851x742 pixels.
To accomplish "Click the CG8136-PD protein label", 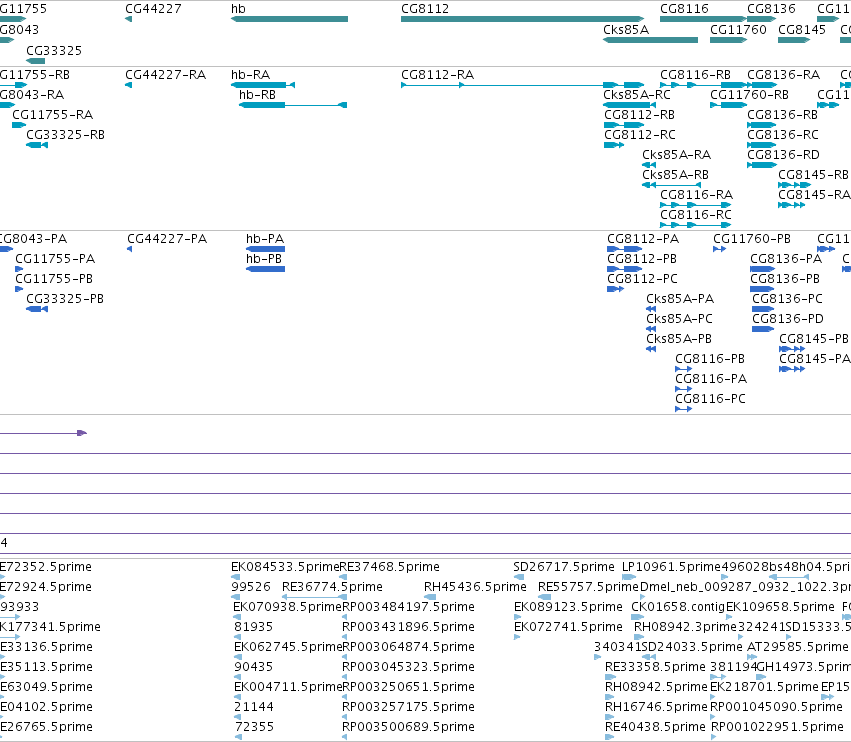I will (x=788, y=319).
